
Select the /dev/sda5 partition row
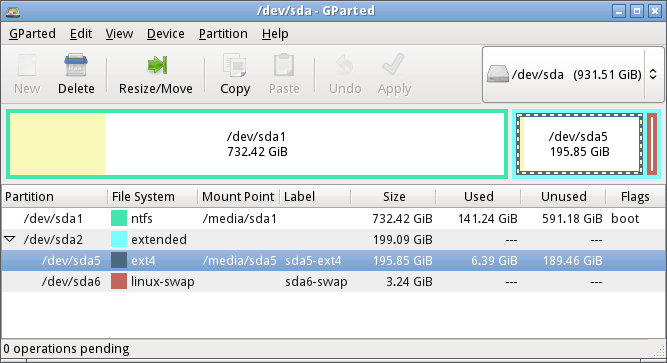point(334,260)
